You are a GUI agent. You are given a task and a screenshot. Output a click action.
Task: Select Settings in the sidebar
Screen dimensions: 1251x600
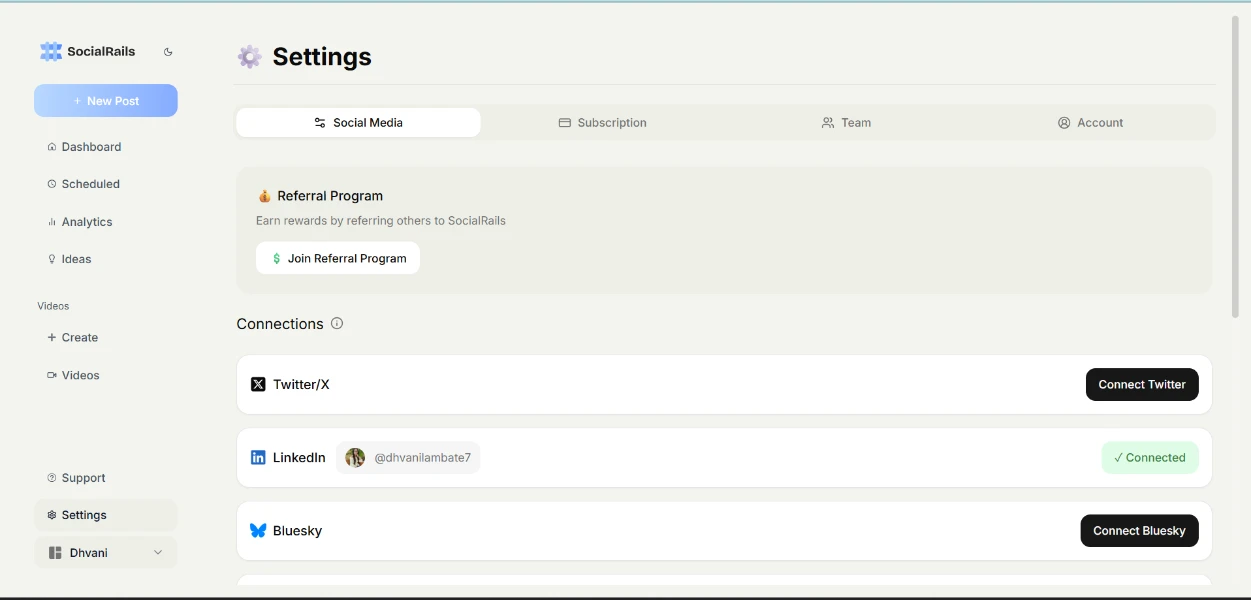[x=106, y=515]
